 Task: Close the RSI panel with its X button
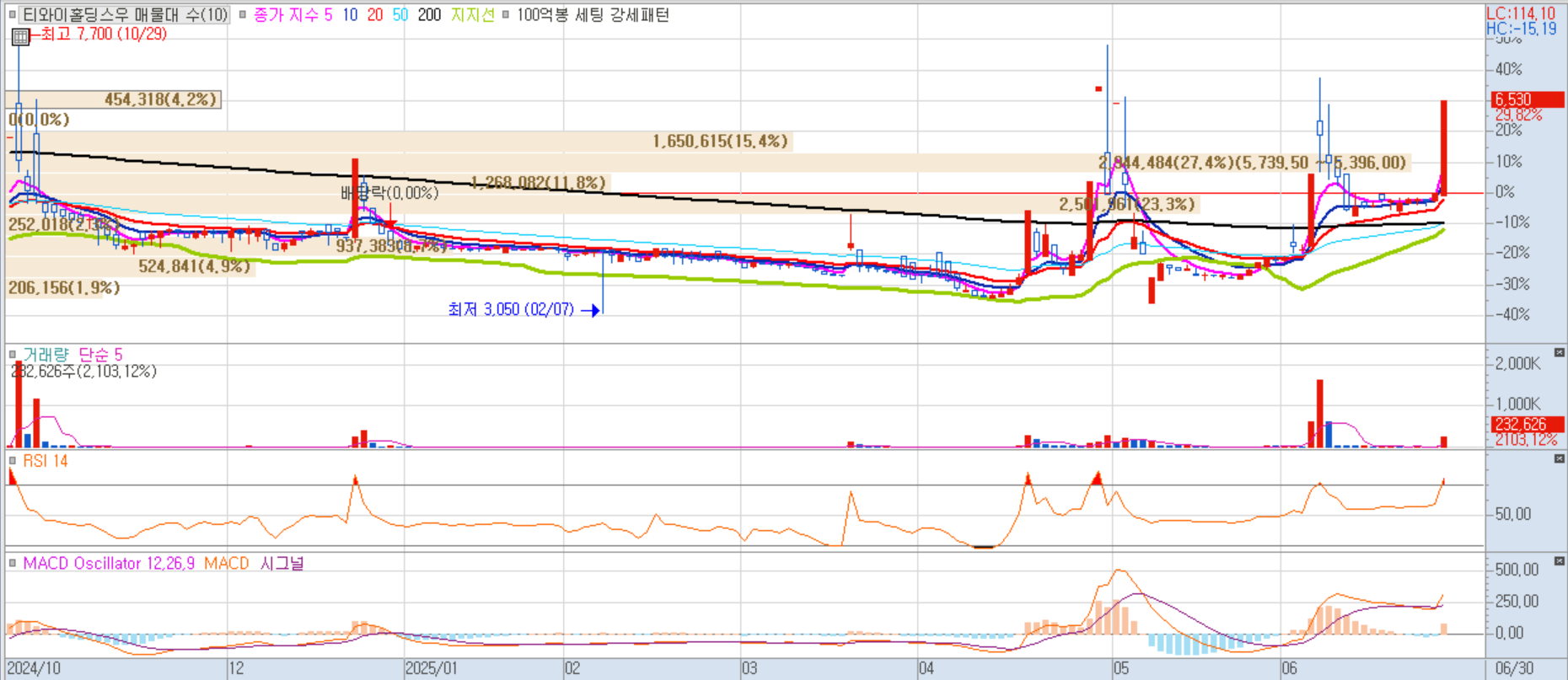click(x=1559, y=458)
